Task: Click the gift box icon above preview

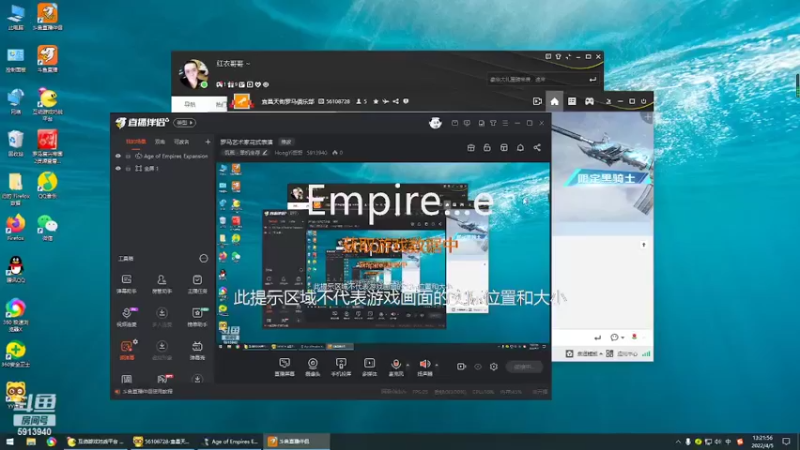Action: (x=471, y=147)
